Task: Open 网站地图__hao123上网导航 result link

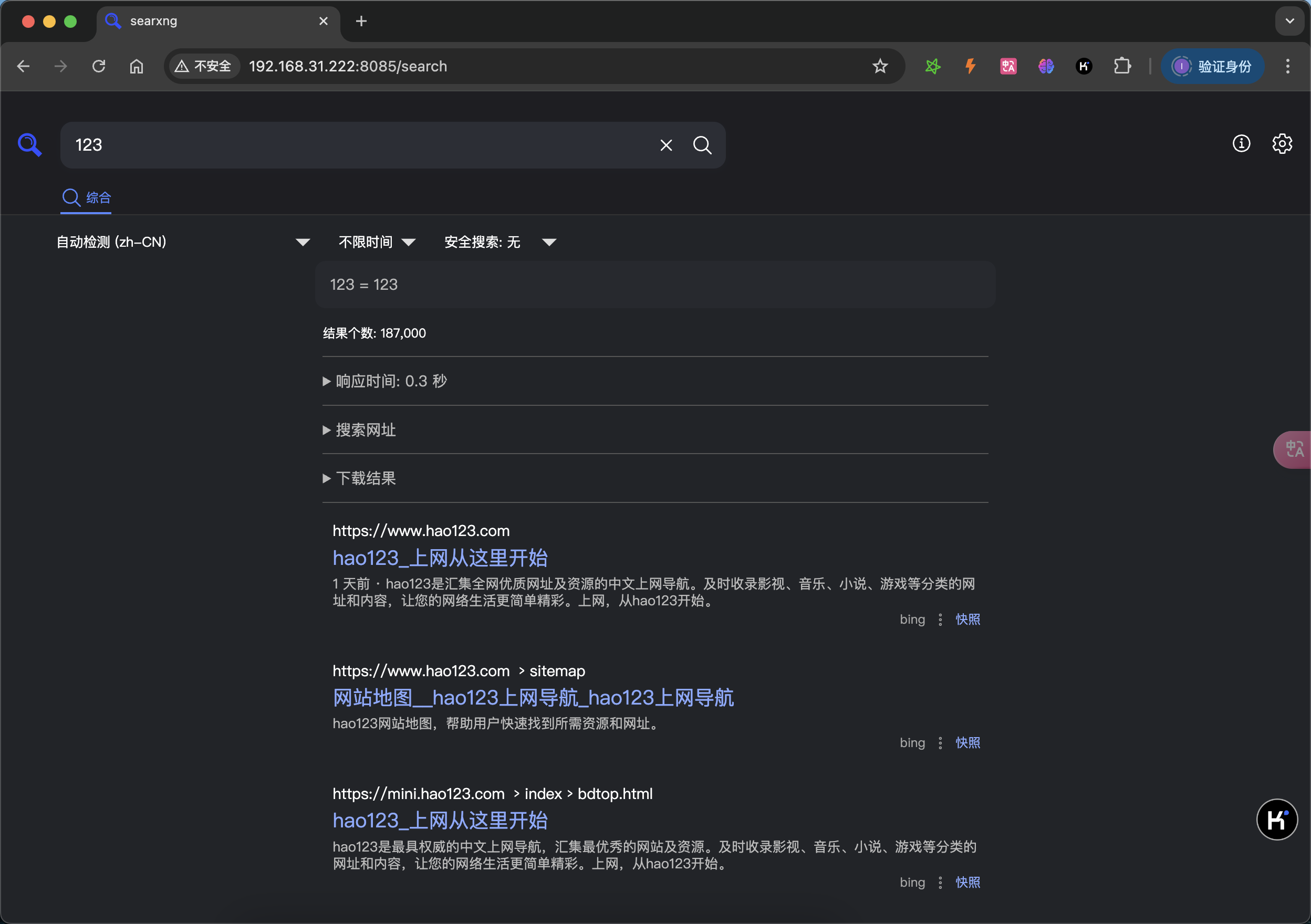Action: click(533, 698)
